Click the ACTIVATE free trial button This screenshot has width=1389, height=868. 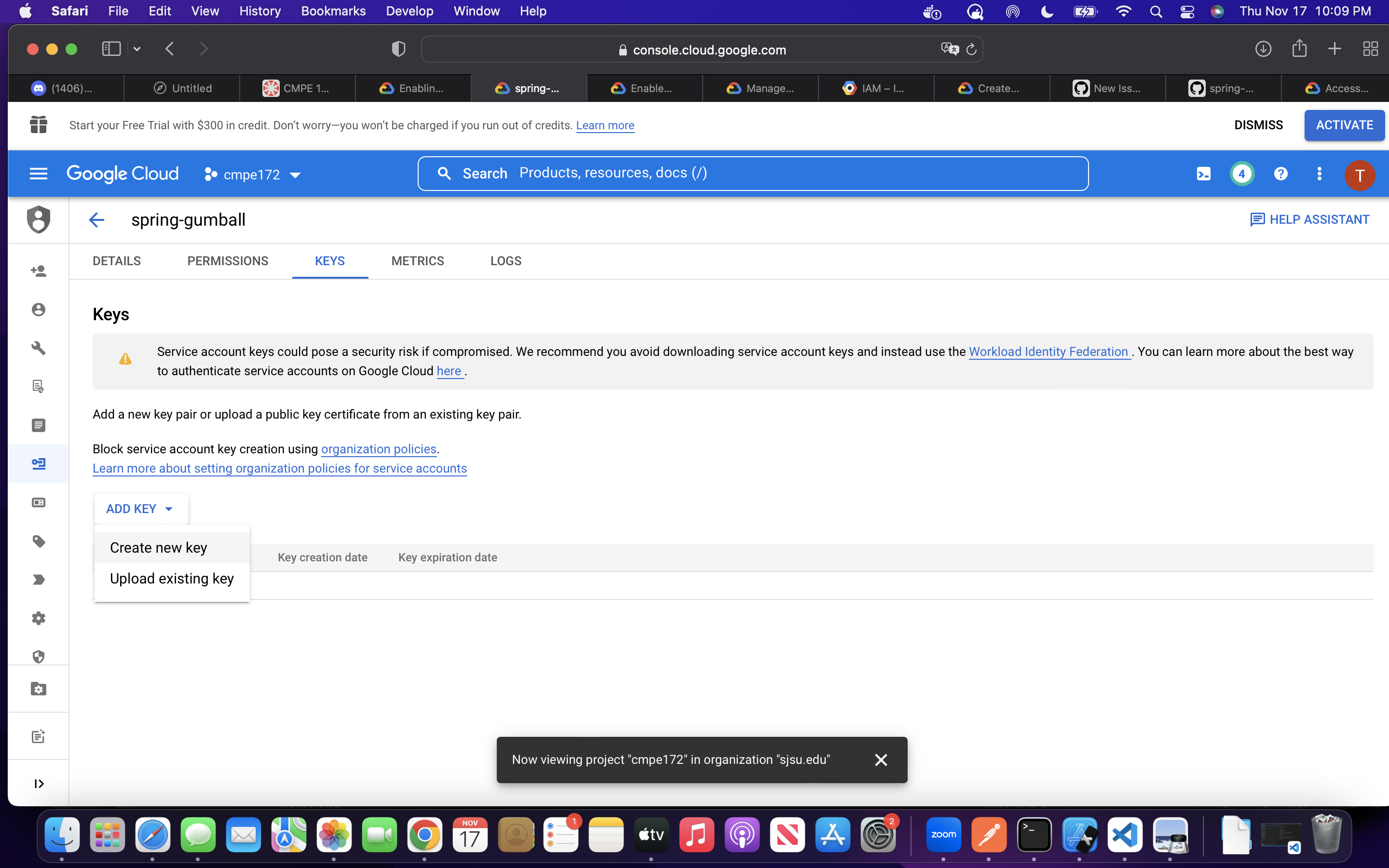[1344, 125]
